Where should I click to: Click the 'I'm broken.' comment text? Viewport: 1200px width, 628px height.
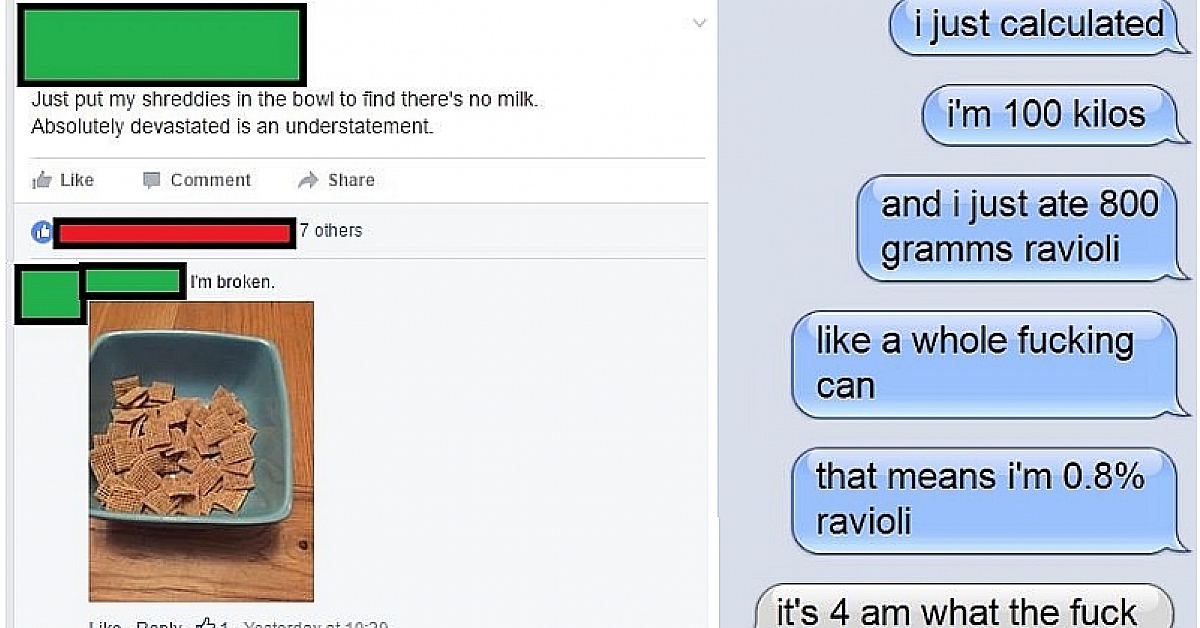click(232, 282)
